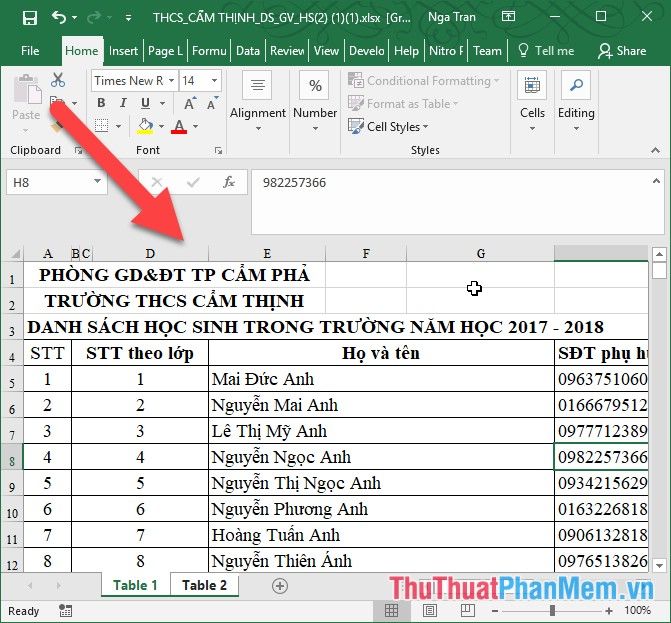The image size is (671, 623).
Task: Apply the red Font Color
Action: (179, 127)
